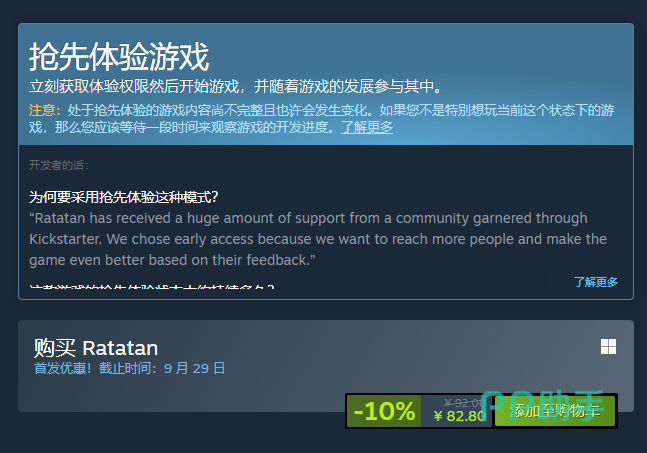Click the orange 注意 warning label
This screenshot has width=647, height=453.
45,110
